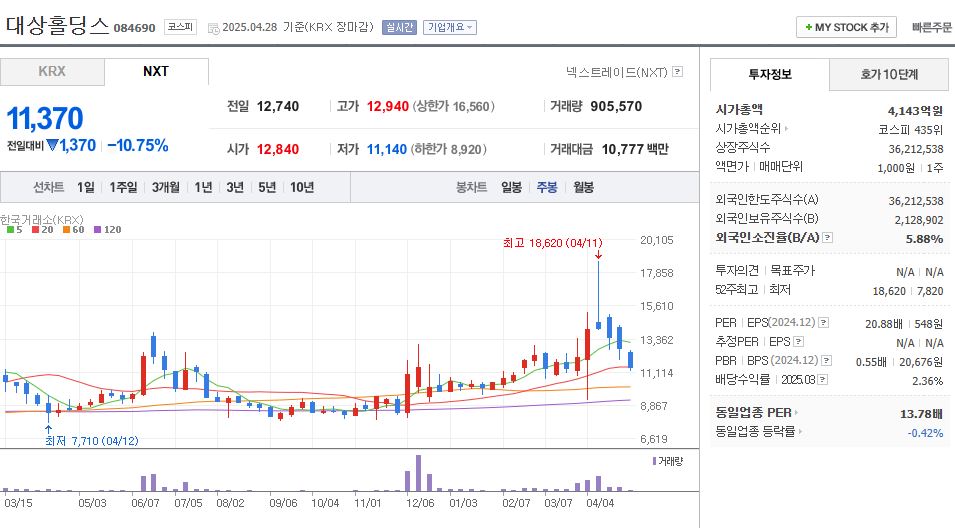The width and height of the screenshot is (955, 528).
Task: Click the arrow beside 시가총액순위
Action: tap(786, 128)
